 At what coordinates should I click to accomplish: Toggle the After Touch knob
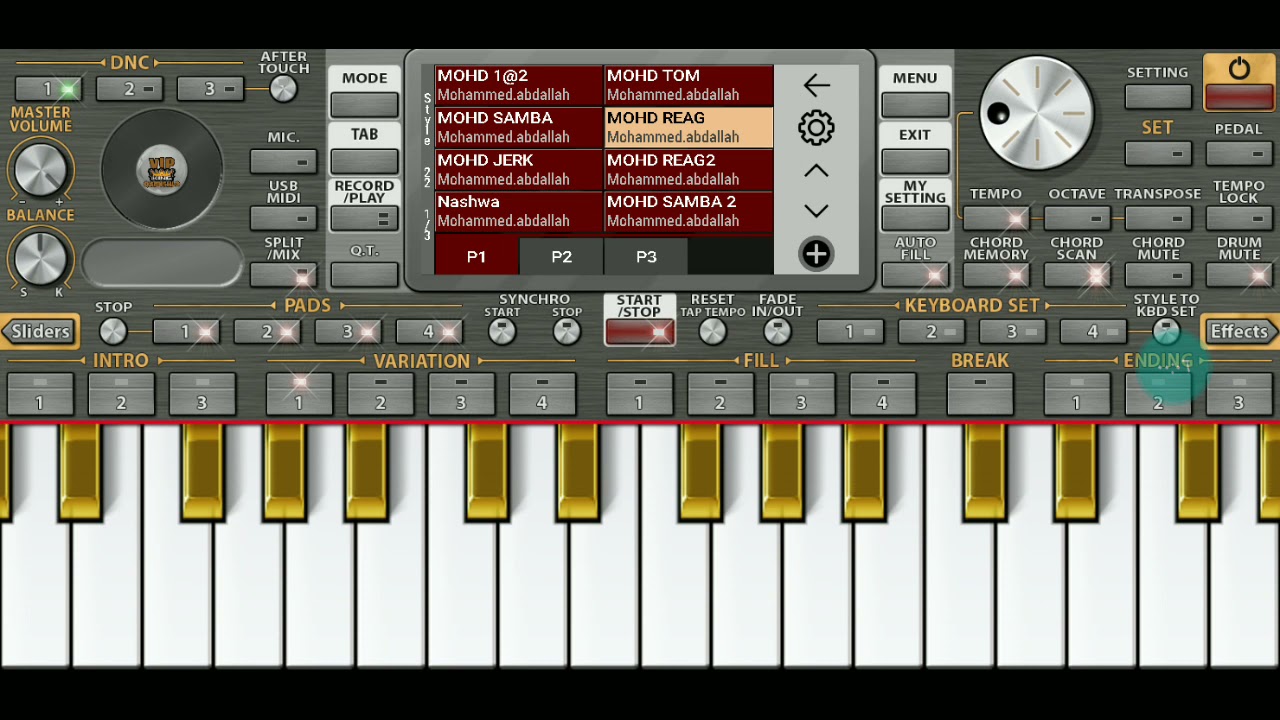[x=283, y=89]
